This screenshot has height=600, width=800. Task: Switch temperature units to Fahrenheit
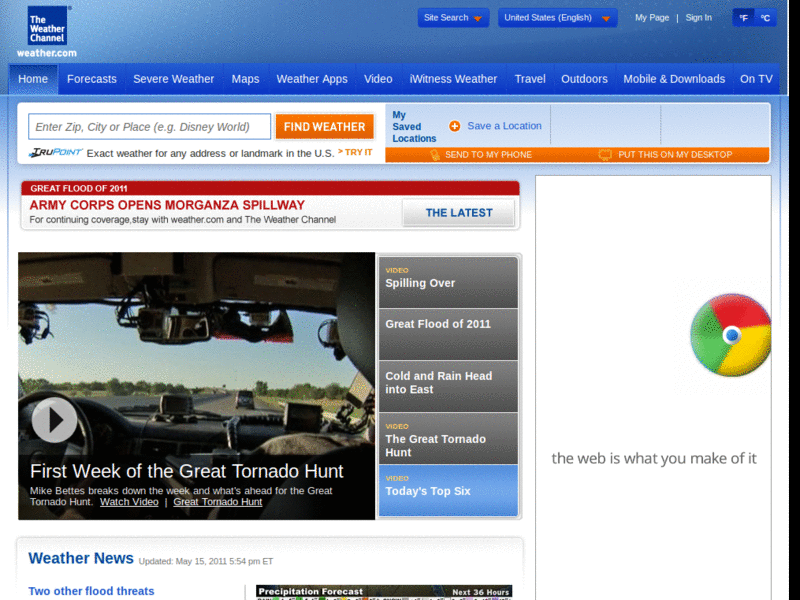(744, 18)
